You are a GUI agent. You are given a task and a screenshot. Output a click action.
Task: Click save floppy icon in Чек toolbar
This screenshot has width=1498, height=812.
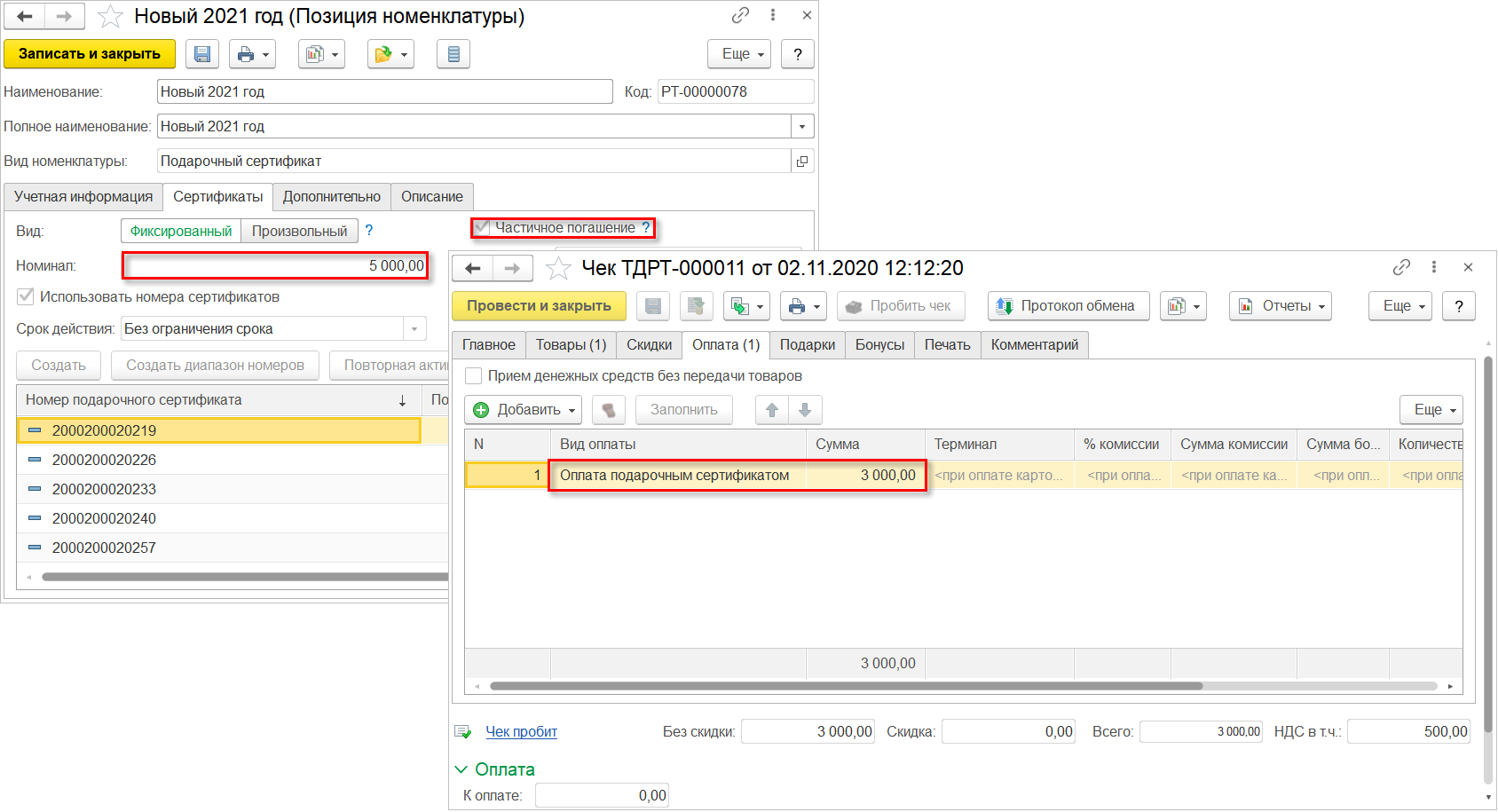click(652, 306)
